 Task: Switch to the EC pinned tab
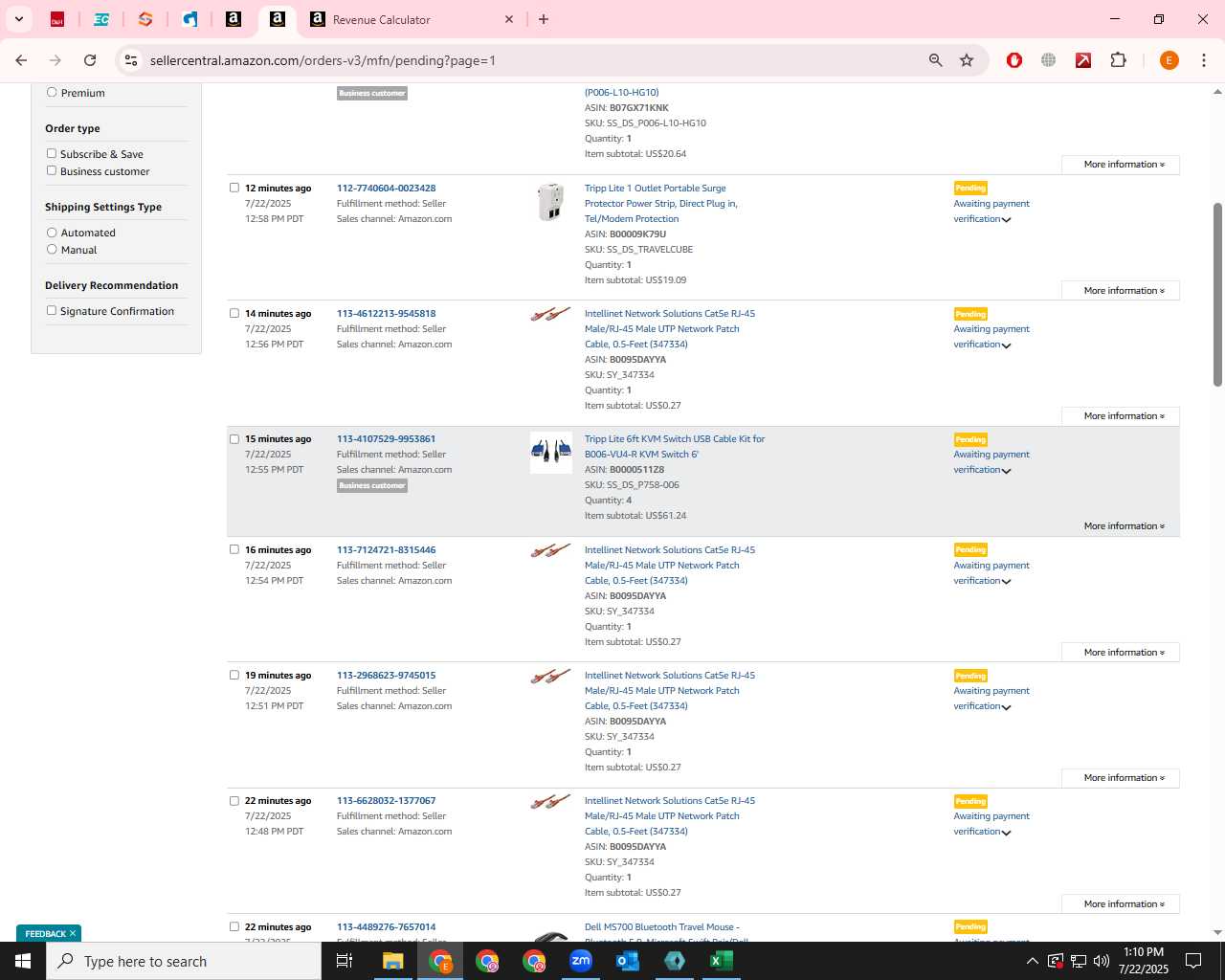(x=101, y=19)
